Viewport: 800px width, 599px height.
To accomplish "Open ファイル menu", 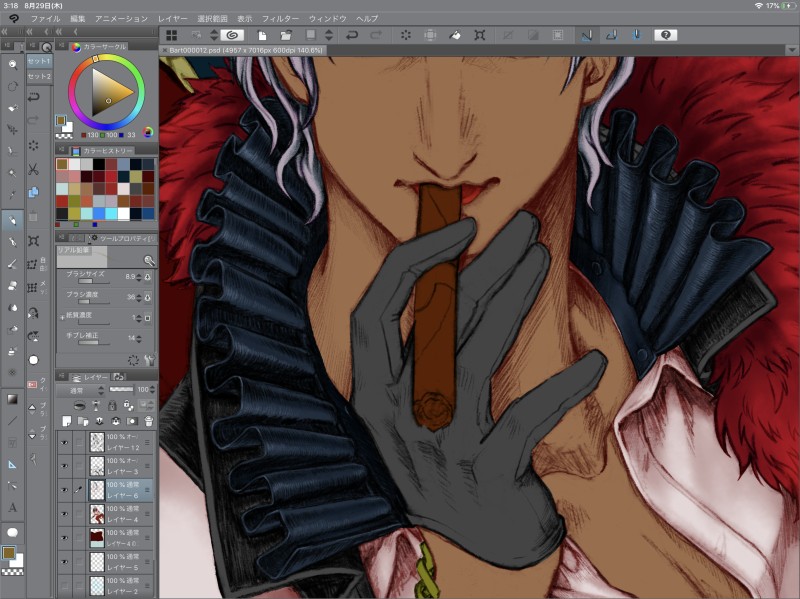I will (x=45, y=19).
